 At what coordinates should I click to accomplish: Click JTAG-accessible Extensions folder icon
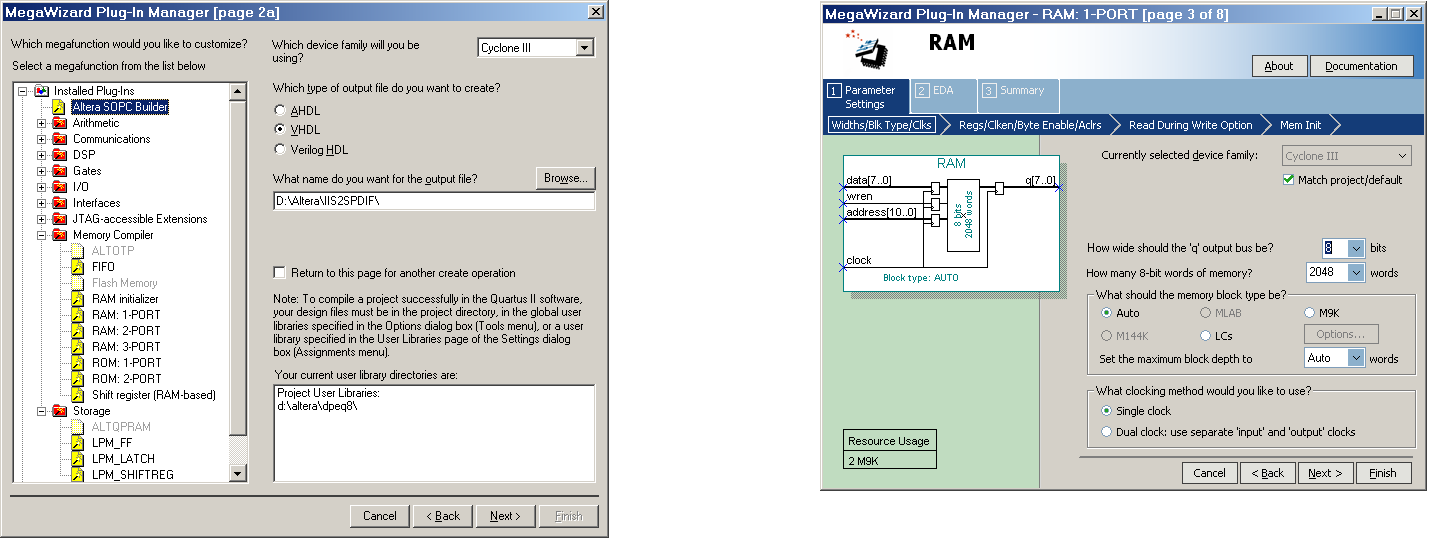click(60, 219)
